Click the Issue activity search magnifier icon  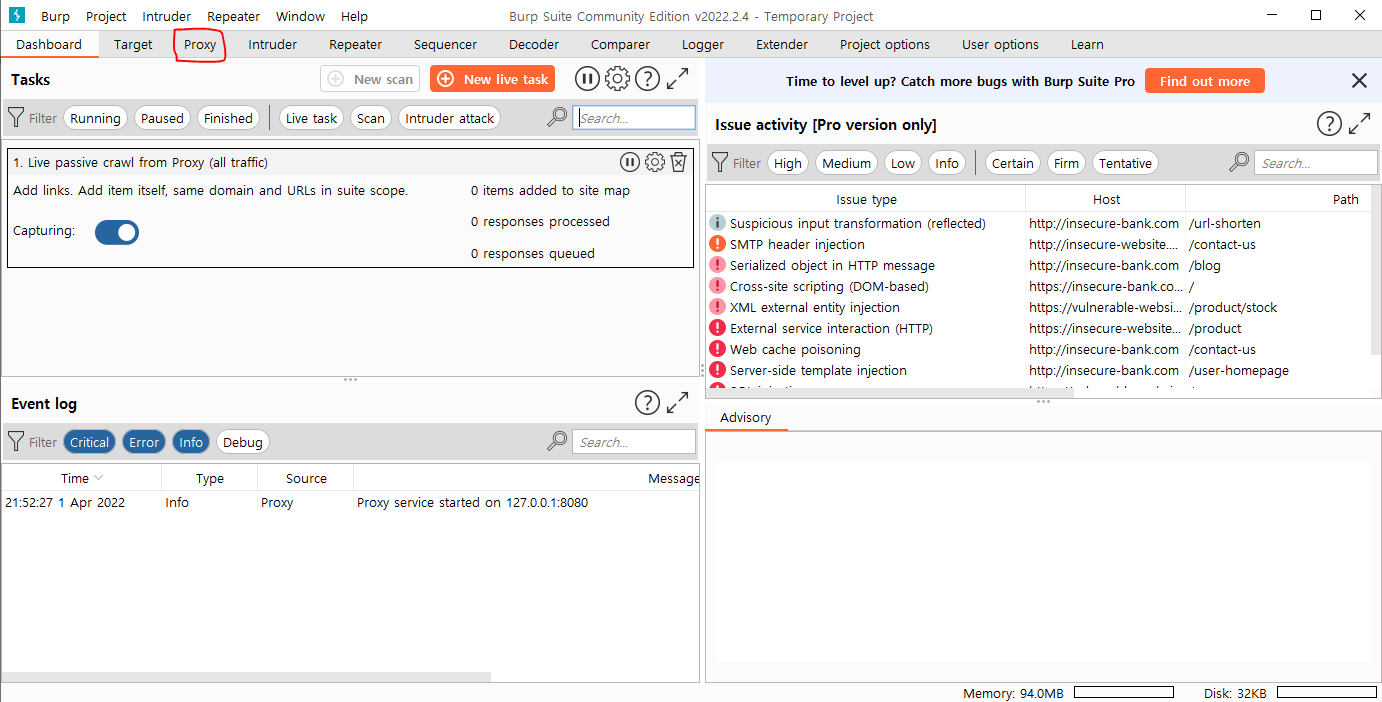pos(1239,163)
